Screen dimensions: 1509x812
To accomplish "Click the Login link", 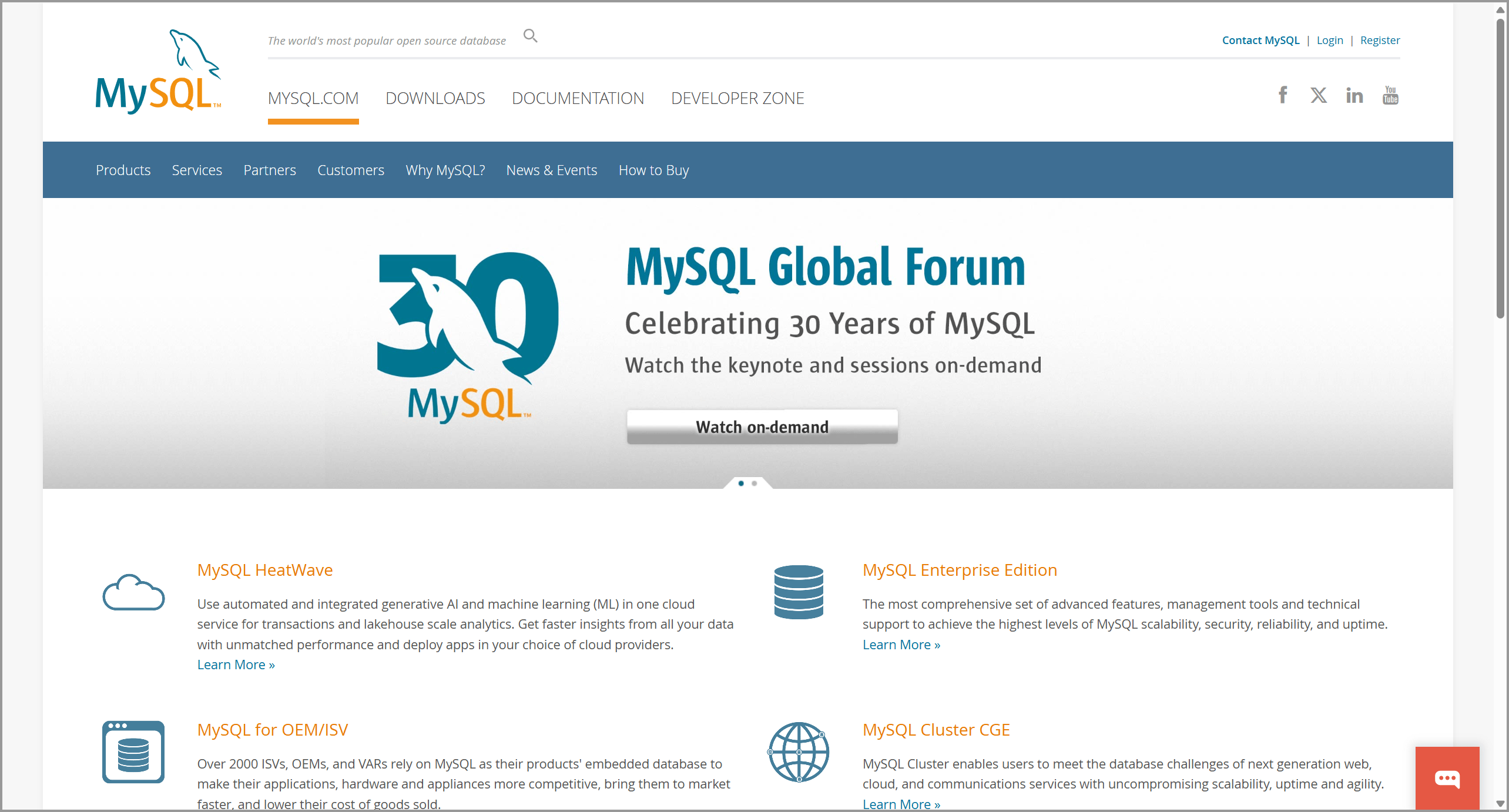I will 1329,41.
